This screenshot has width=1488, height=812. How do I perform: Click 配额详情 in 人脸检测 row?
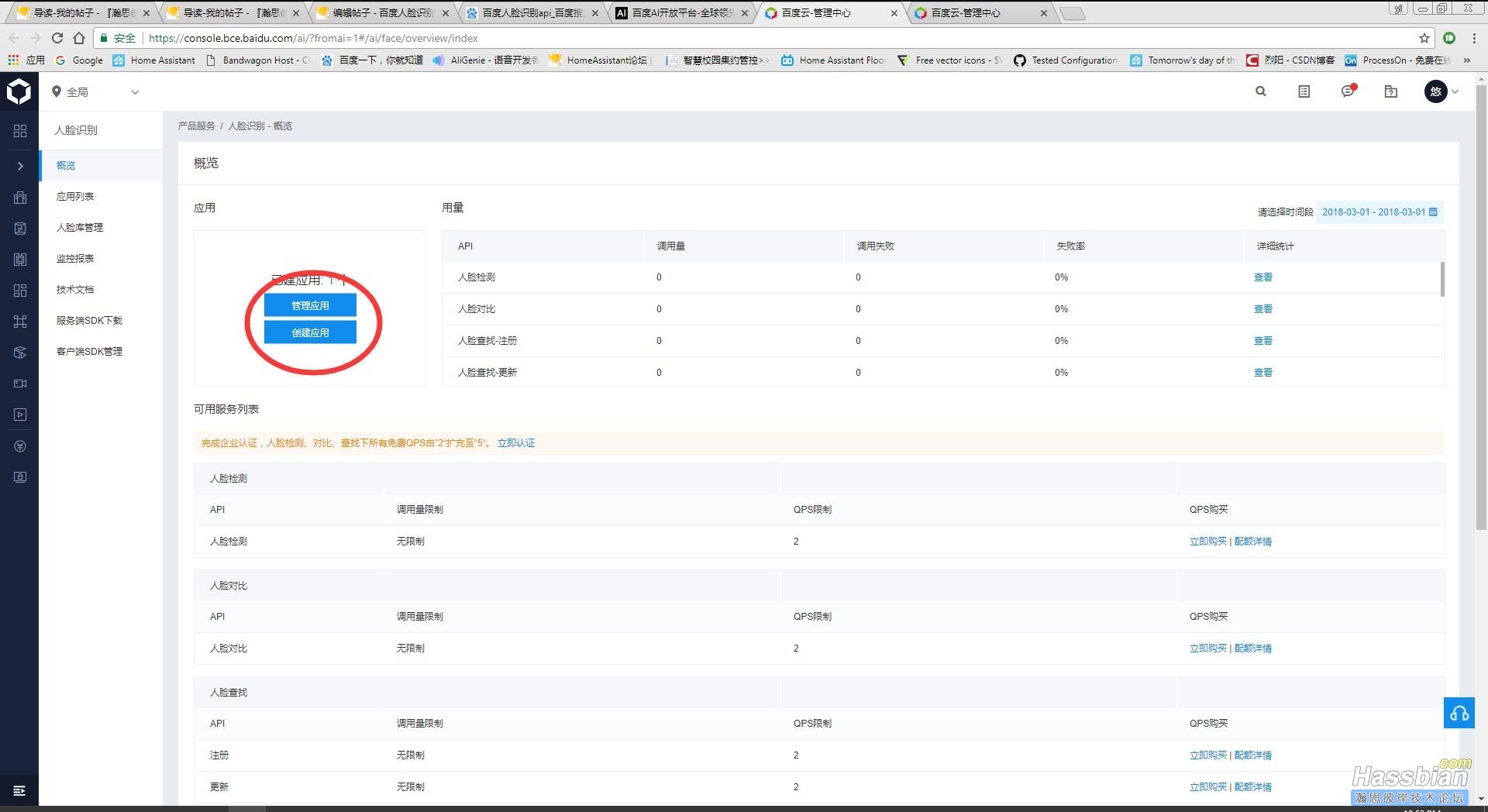coord(1253,542)
